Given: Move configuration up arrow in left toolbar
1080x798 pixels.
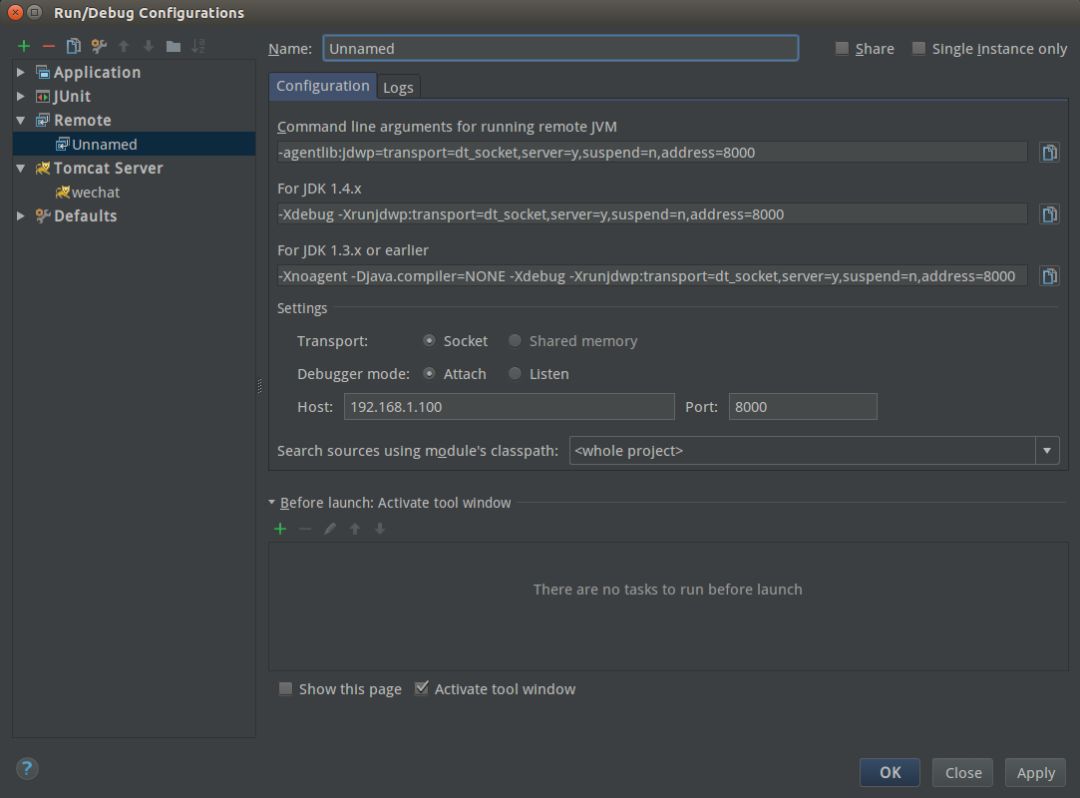Looking at the screenshot, I should (x=124, y=46).
